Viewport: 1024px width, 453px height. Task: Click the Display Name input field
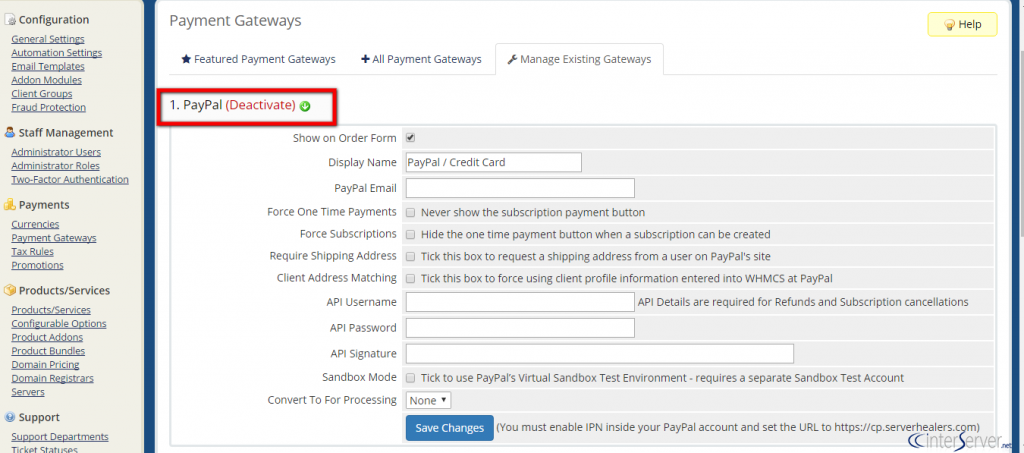(x=494, y=162)
